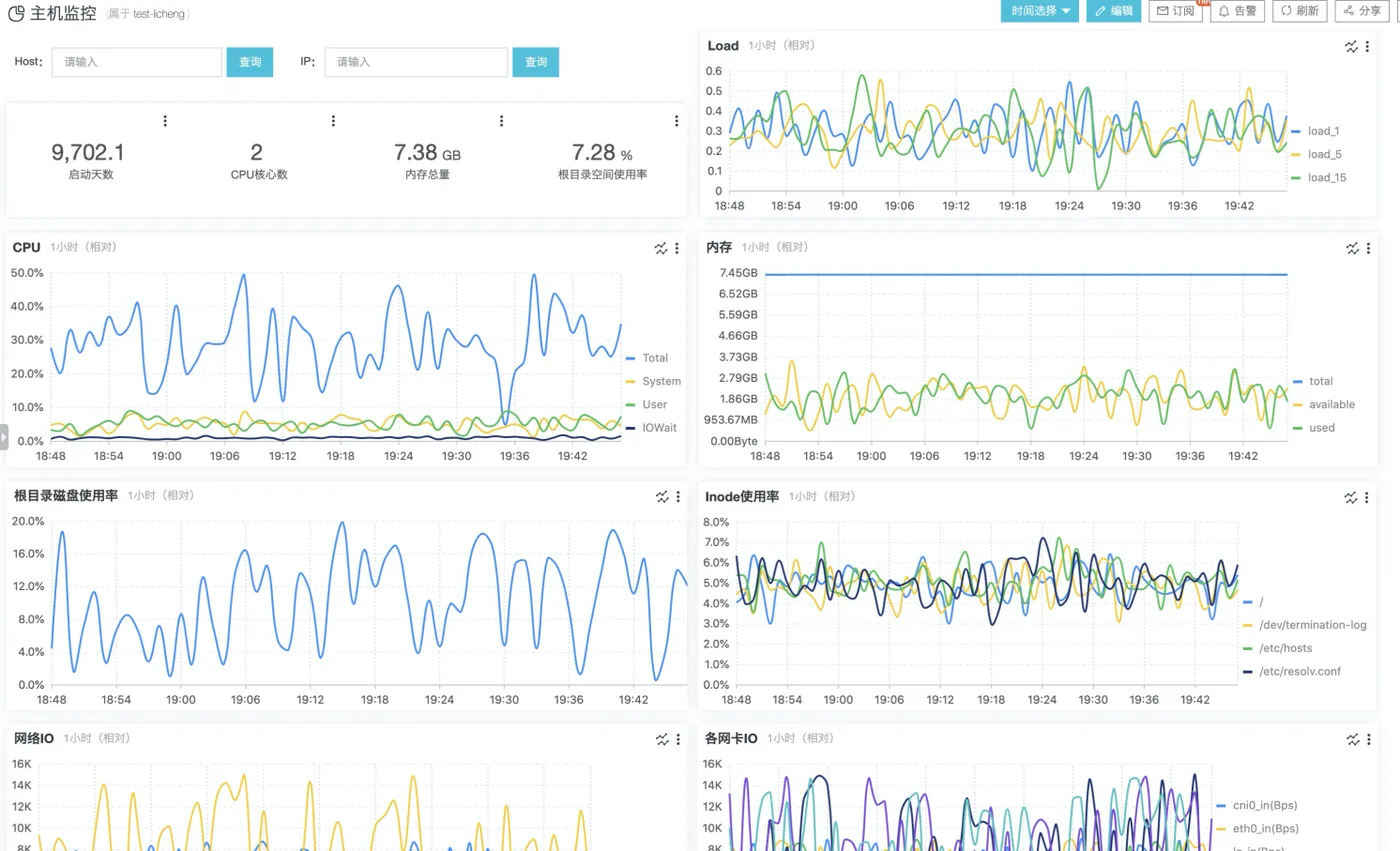
Task: Toggle System series in CPU legend
Action: (653, 381)
